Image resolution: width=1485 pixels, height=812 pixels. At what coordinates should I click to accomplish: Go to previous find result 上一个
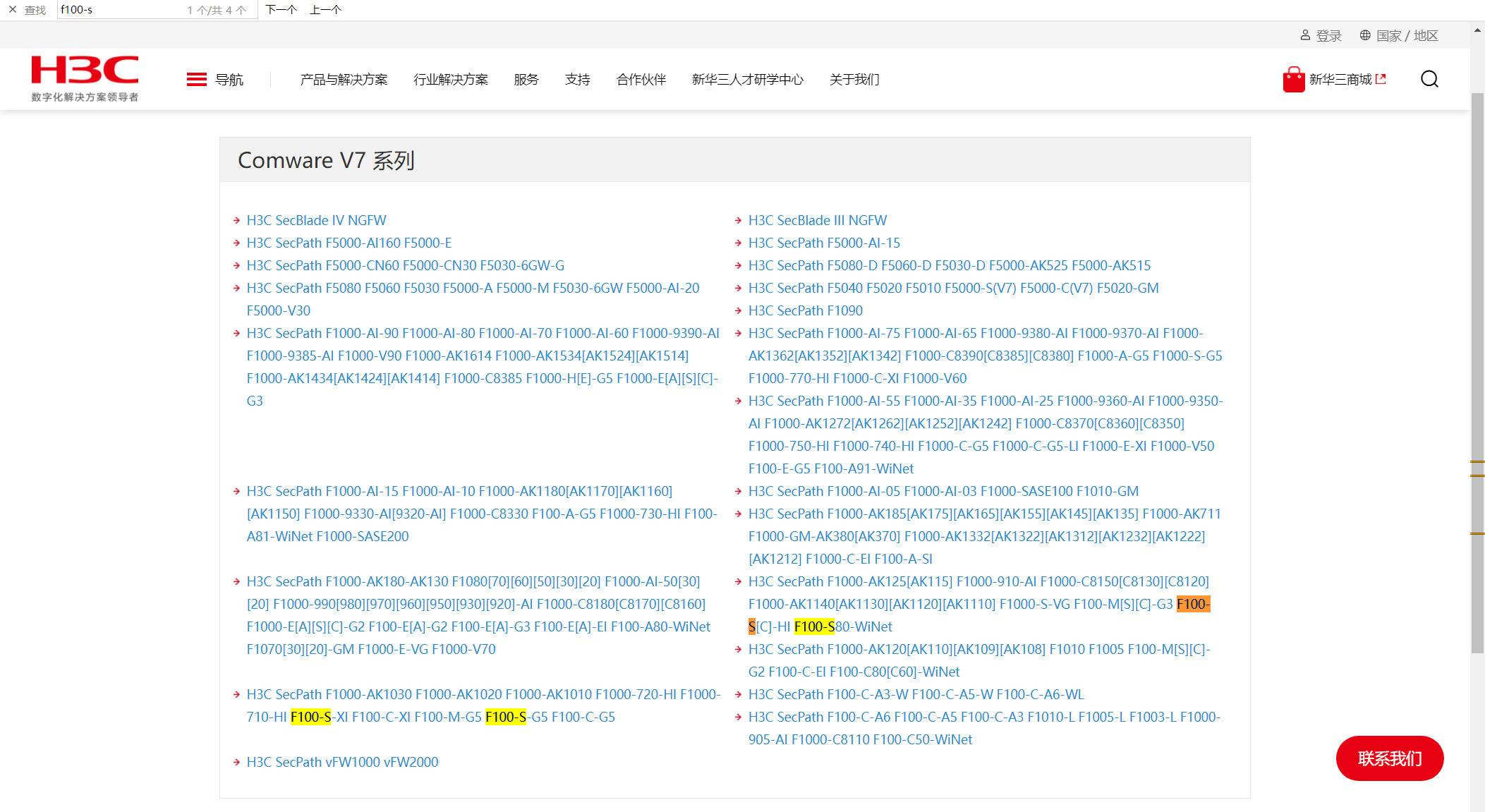[x=325, y=10]
